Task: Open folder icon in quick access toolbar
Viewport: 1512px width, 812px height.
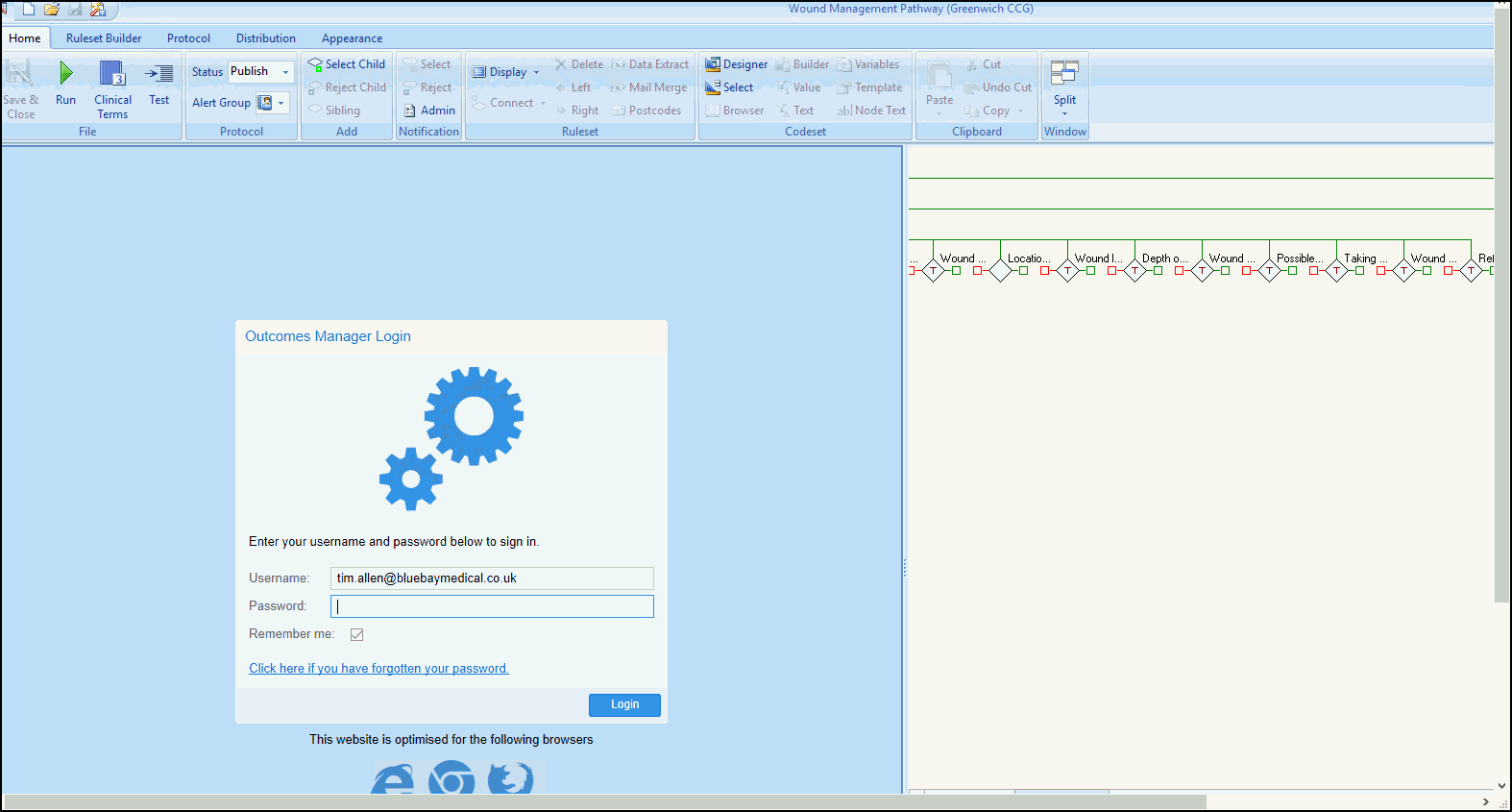Action: click(52, 10)
